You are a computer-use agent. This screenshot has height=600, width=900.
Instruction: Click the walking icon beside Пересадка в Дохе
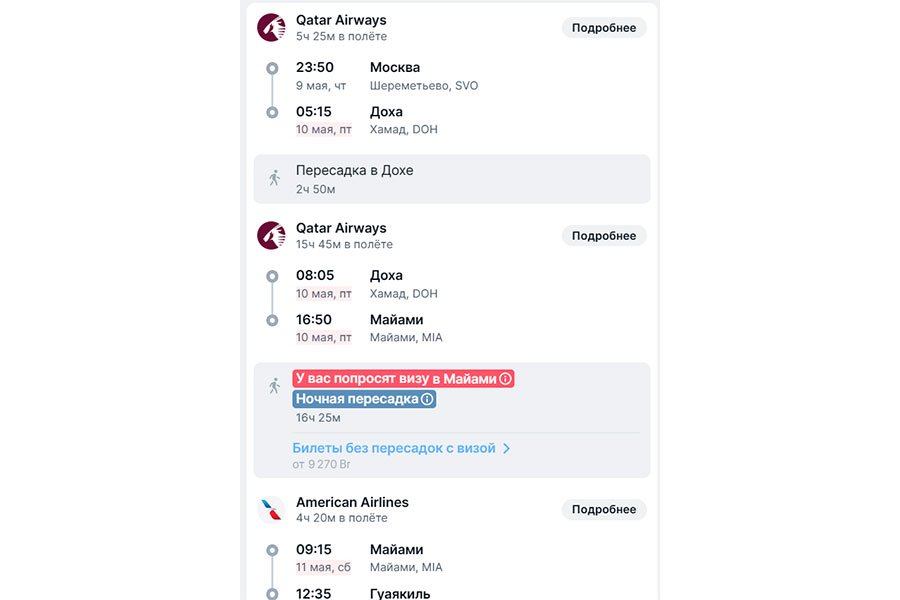pyautogui.click(x=274, y=178)
